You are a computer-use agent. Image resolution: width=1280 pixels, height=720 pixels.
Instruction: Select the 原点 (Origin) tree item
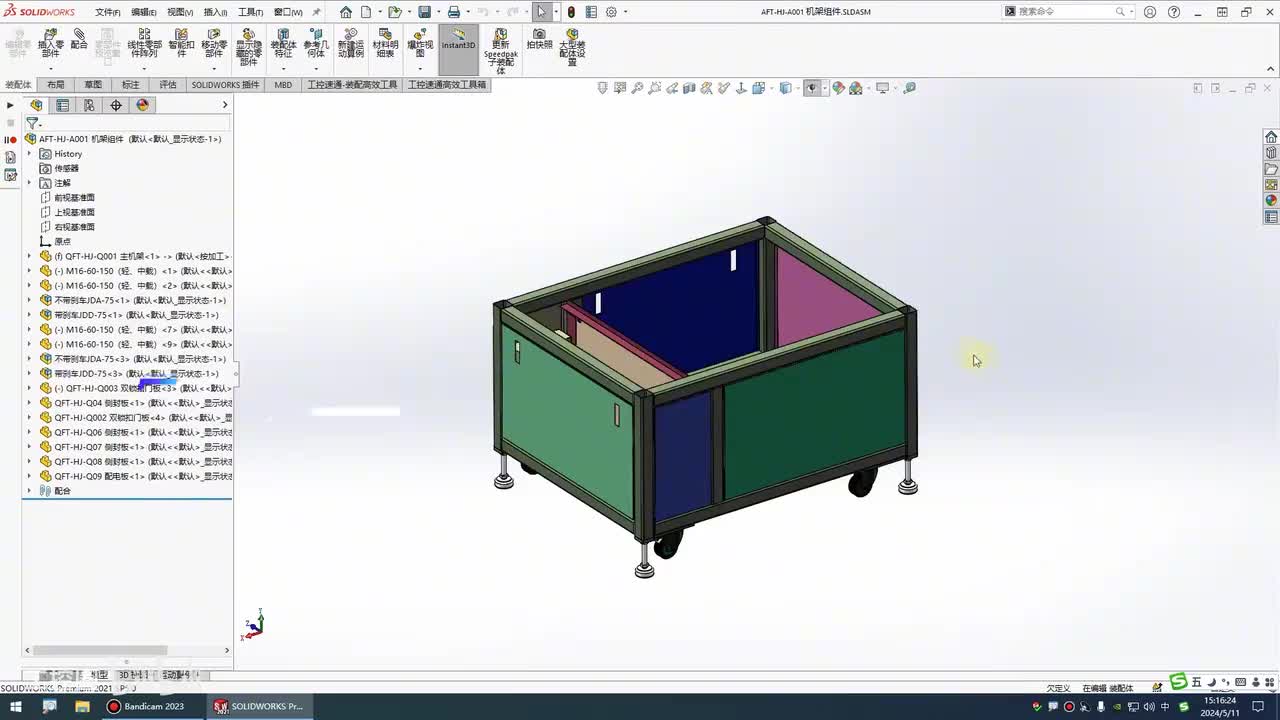pos(62,241)
